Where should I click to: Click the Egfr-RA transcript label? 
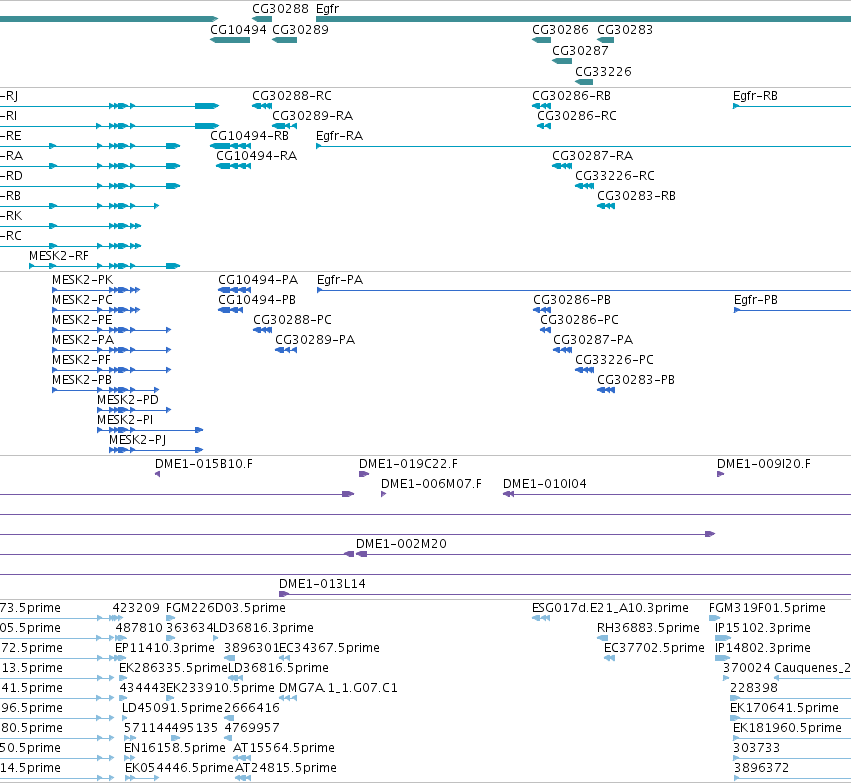[x=339, y=136]
